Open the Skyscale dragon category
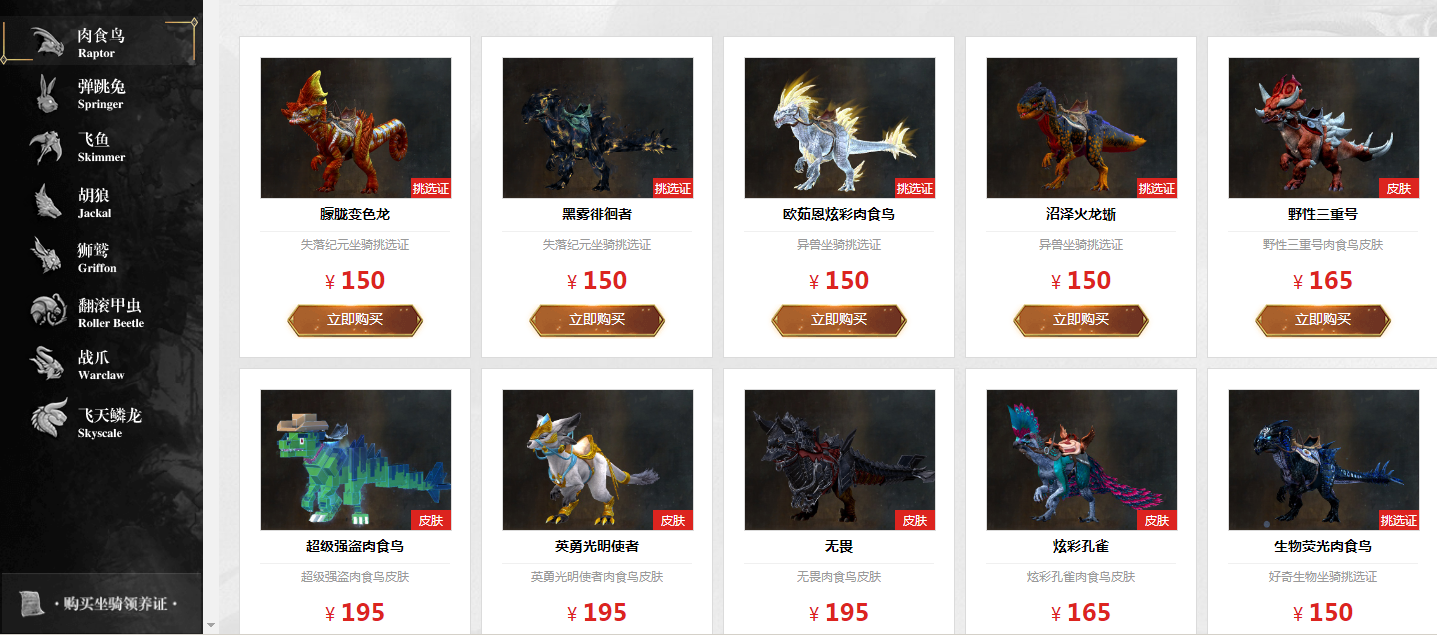This screenshot has width=1437, height=636. [x=49, y=418]
